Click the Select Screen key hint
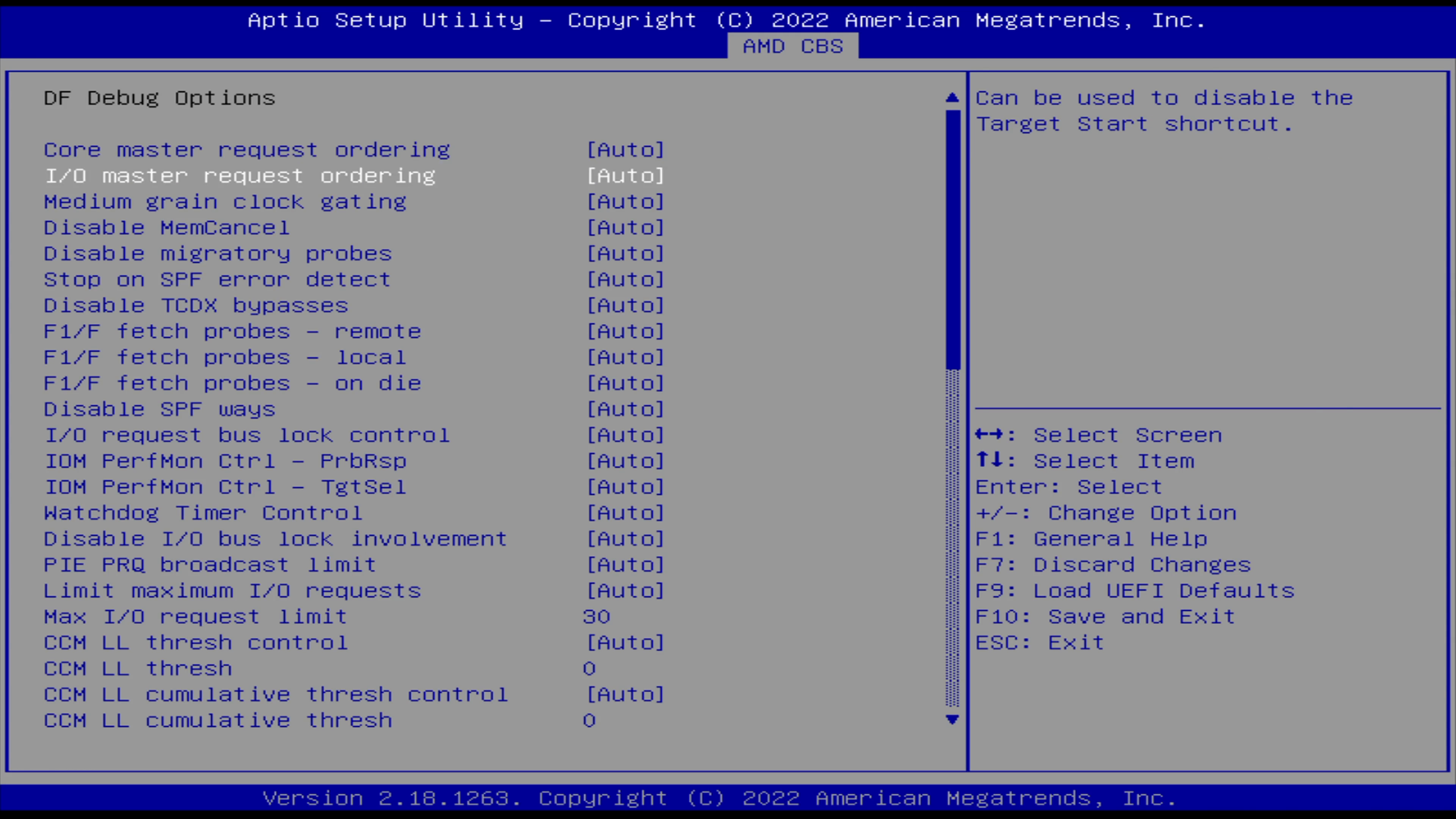 (x=1099, y=435)
